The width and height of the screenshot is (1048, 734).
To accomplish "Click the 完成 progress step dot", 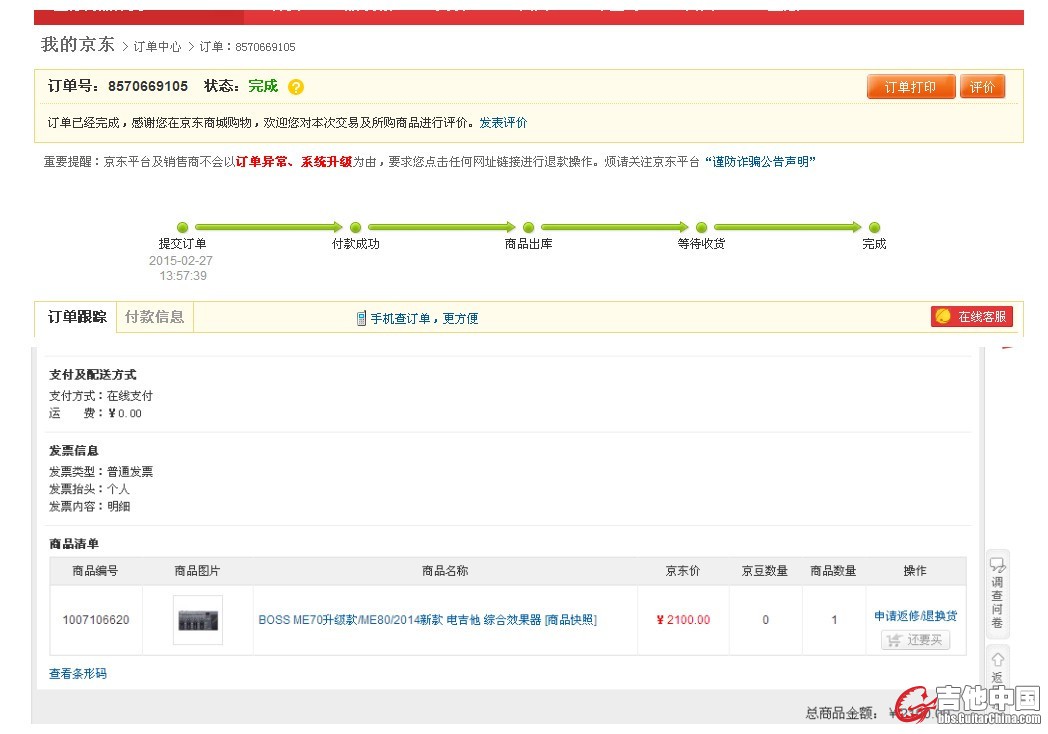I will (874, 227).
